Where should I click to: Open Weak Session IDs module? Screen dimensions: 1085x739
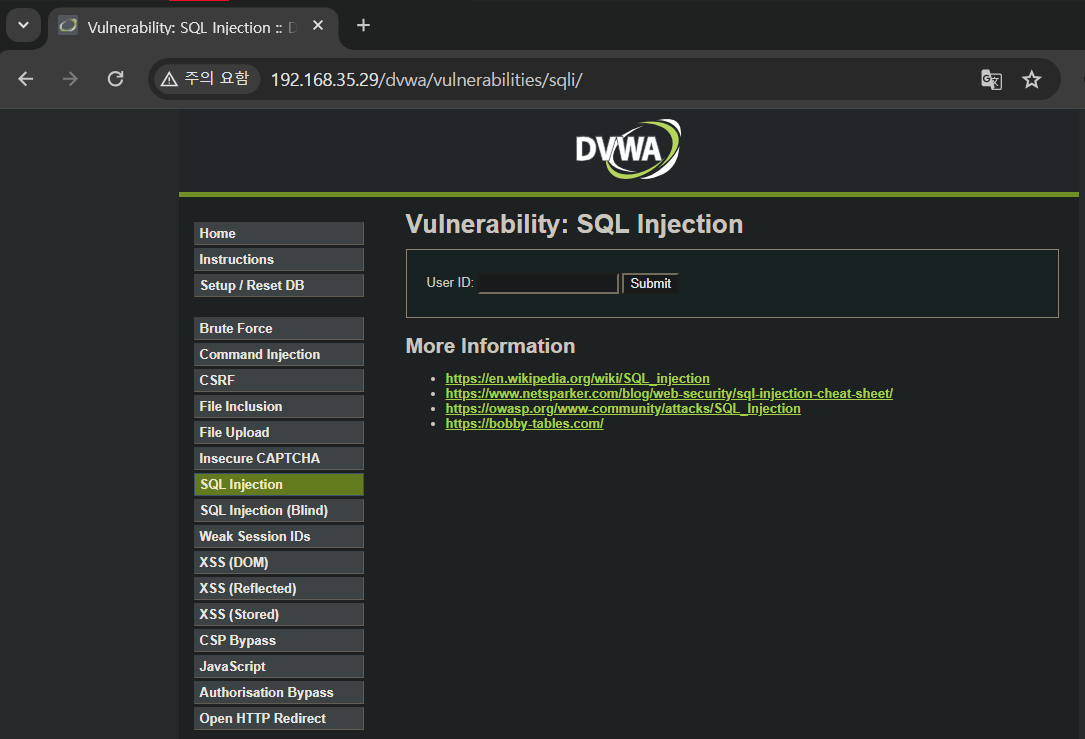point(279,536)
